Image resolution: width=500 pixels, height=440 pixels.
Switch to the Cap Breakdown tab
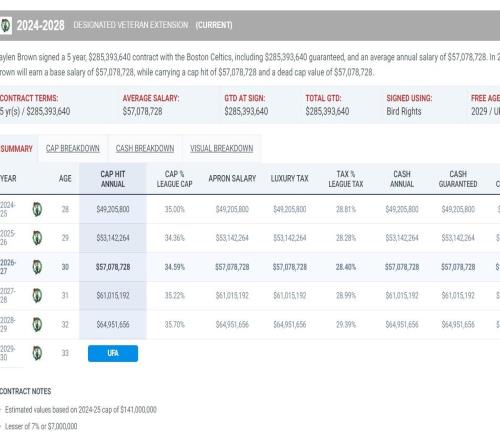(x=73, y=148)
